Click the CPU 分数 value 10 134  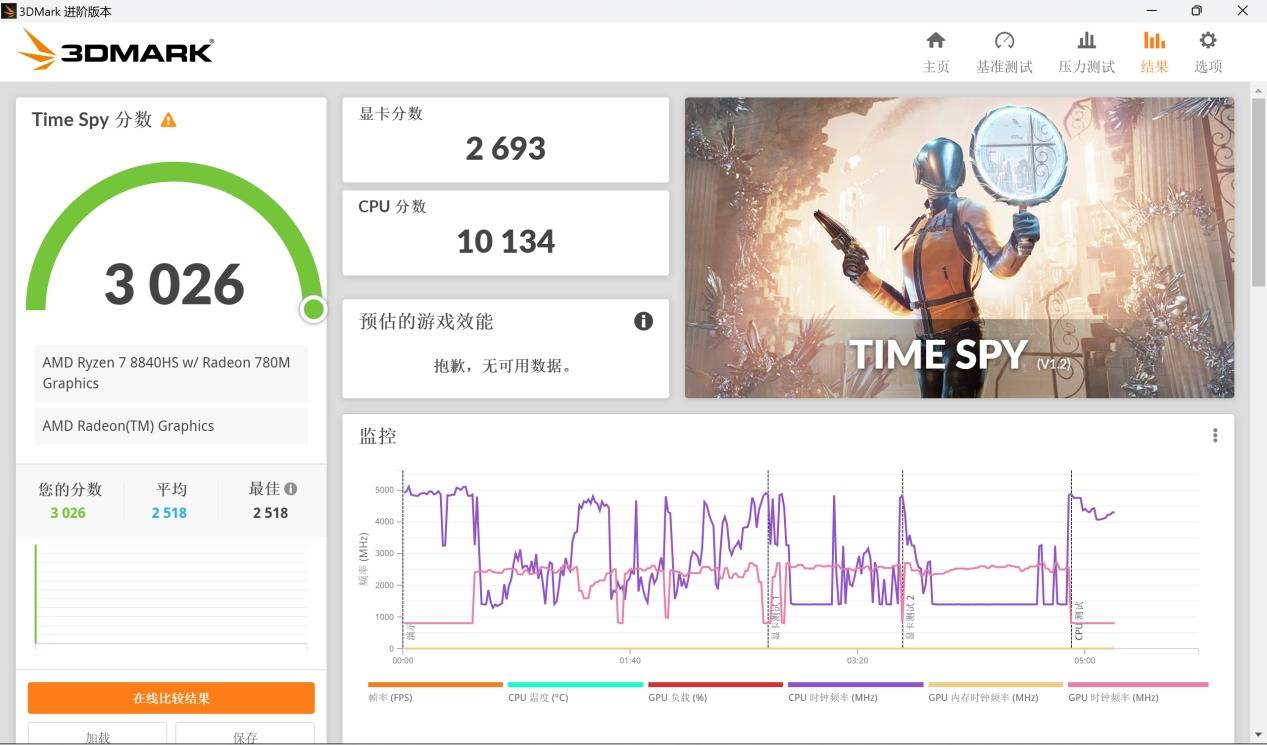[506, 242]
